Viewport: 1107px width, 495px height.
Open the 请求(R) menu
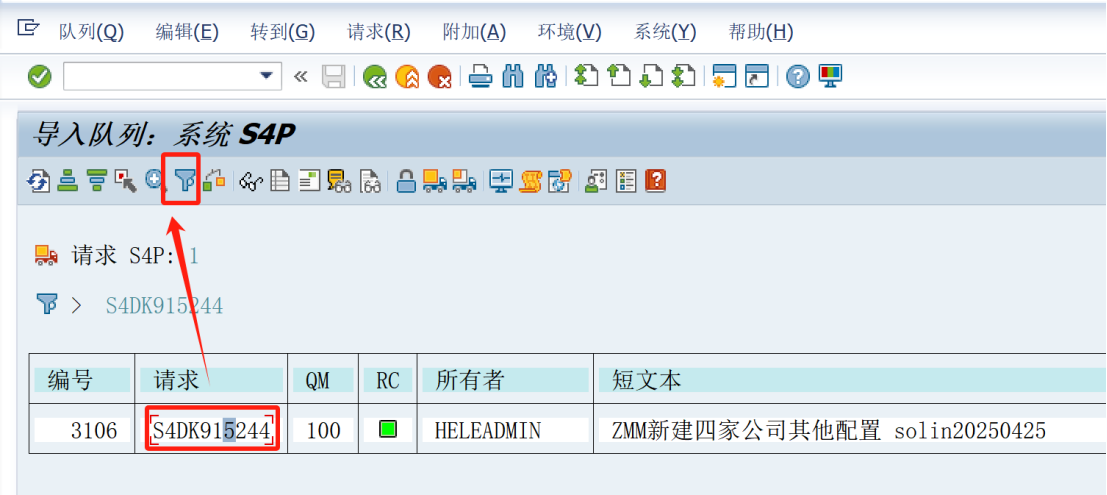379,32
